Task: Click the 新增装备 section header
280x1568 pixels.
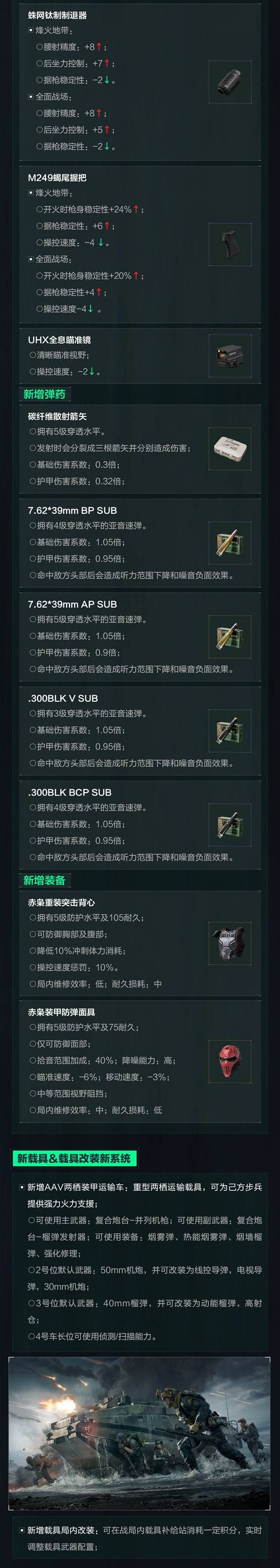Action: click(45, 880)
